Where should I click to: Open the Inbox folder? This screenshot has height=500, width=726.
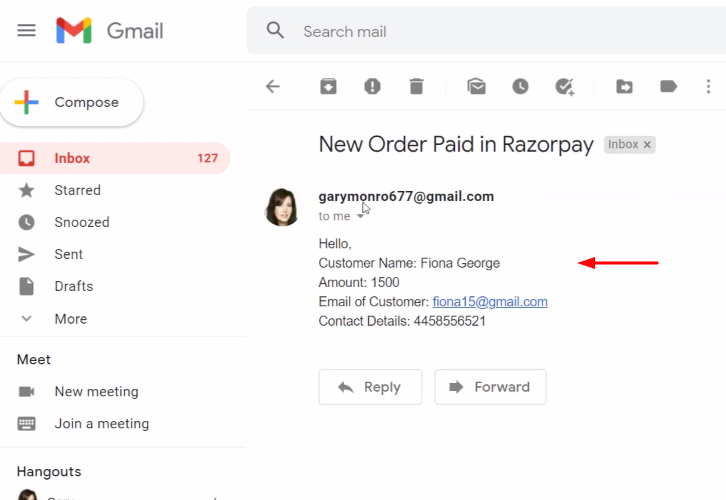click(x=115, y=158)
